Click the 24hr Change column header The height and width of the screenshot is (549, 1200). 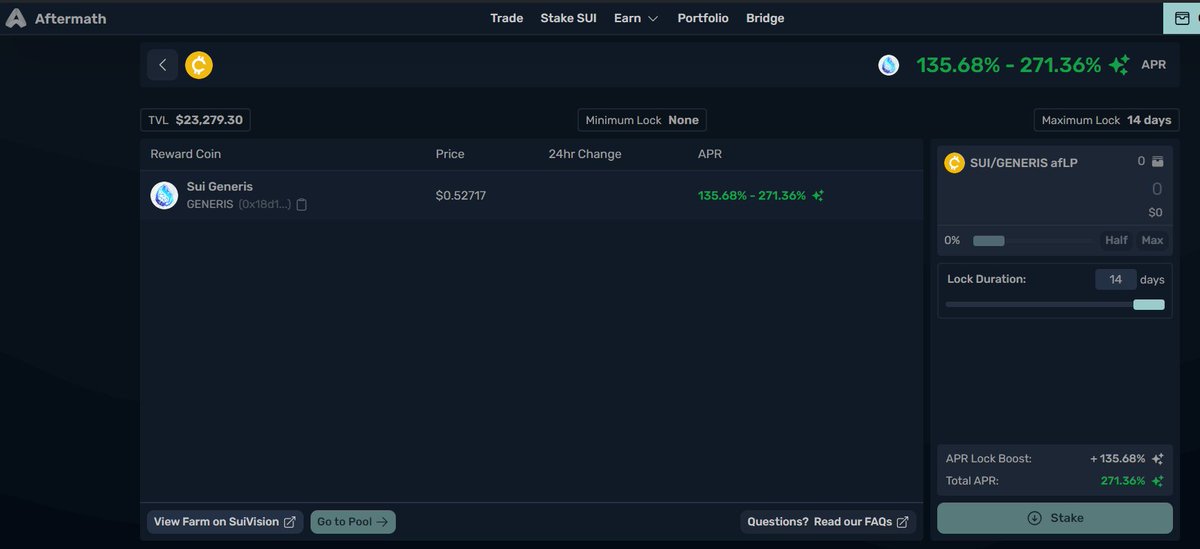pos(585,154)
